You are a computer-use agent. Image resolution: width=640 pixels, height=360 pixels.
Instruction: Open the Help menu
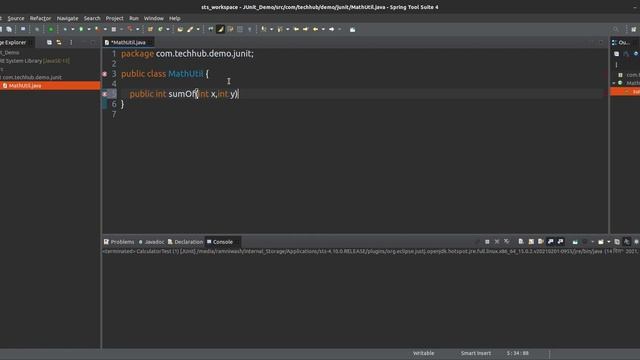[x=175, y=18]
